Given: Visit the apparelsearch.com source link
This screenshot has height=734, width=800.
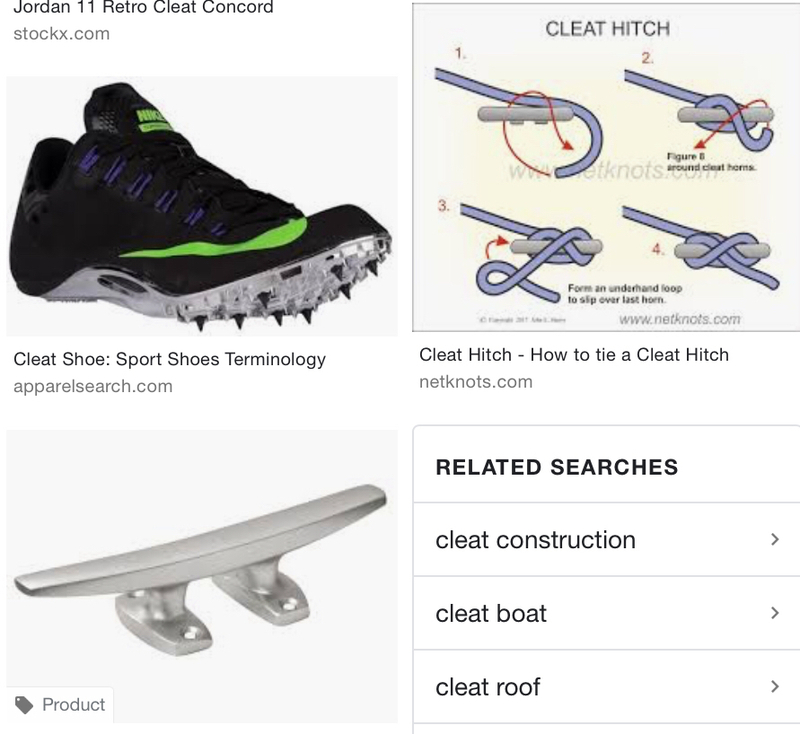Looking at the screenshot, I should 93,386.
